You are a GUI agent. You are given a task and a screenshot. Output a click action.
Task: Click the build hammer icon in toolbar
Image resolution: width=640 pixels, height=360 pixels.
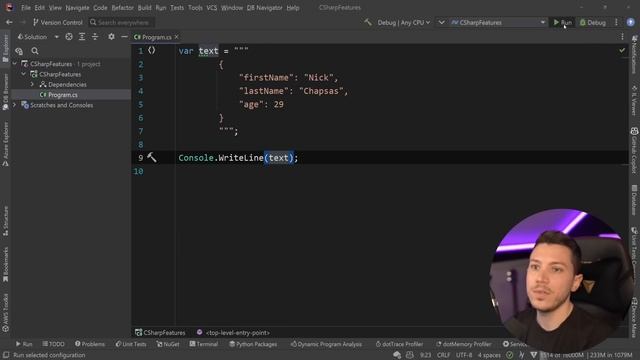(368, 22)
